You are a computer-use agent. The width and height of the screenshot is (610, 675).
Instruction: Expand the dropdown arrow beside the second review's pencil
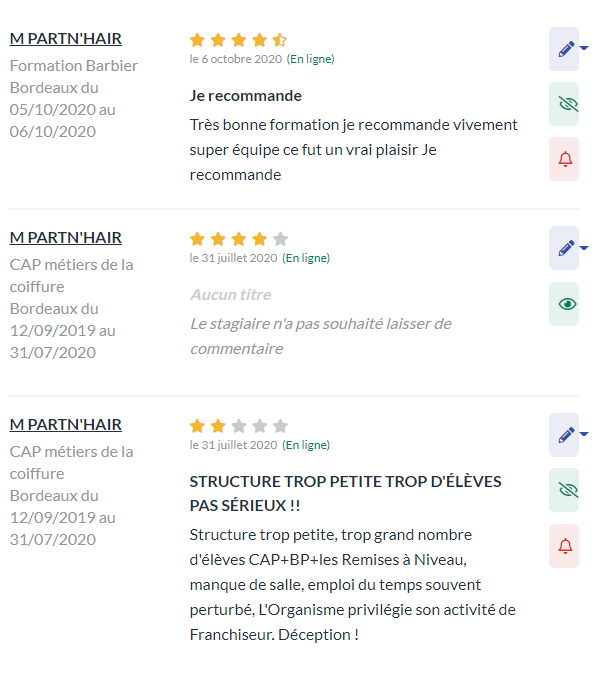click(x=584, y=248)
